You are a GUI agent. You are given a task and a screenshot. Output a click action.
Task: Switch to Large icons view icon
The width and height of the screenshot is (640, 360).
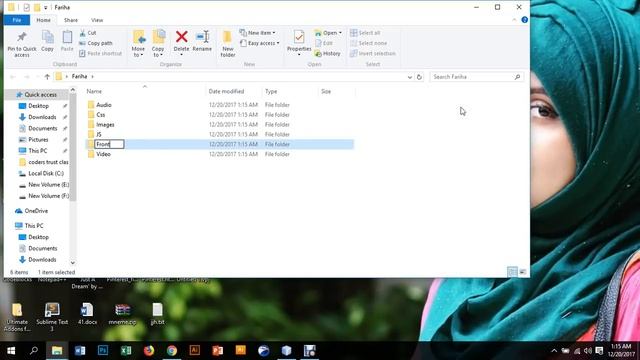tap(522, 272)
